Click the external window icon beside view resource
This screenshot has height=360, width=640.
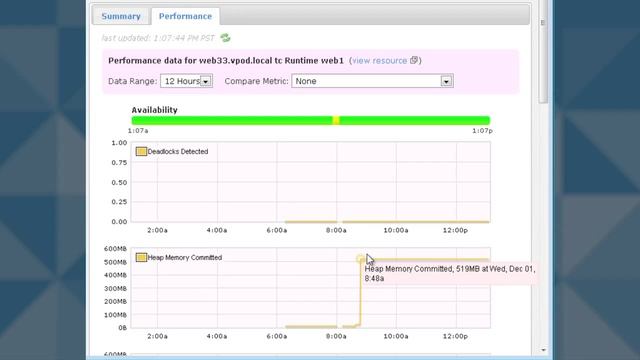(414, 60)
